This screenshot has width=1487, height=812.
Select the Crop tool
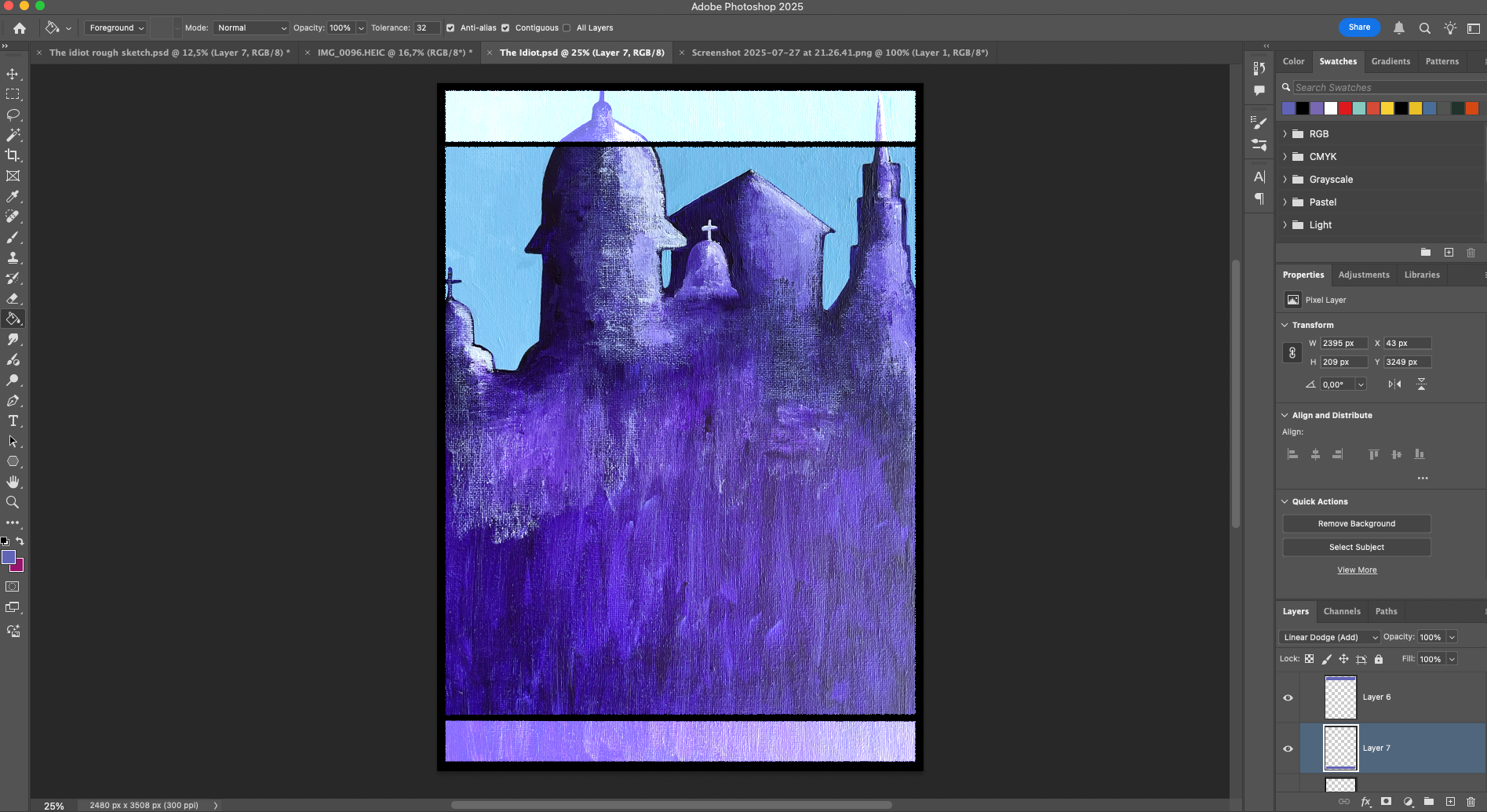(13, 155)
